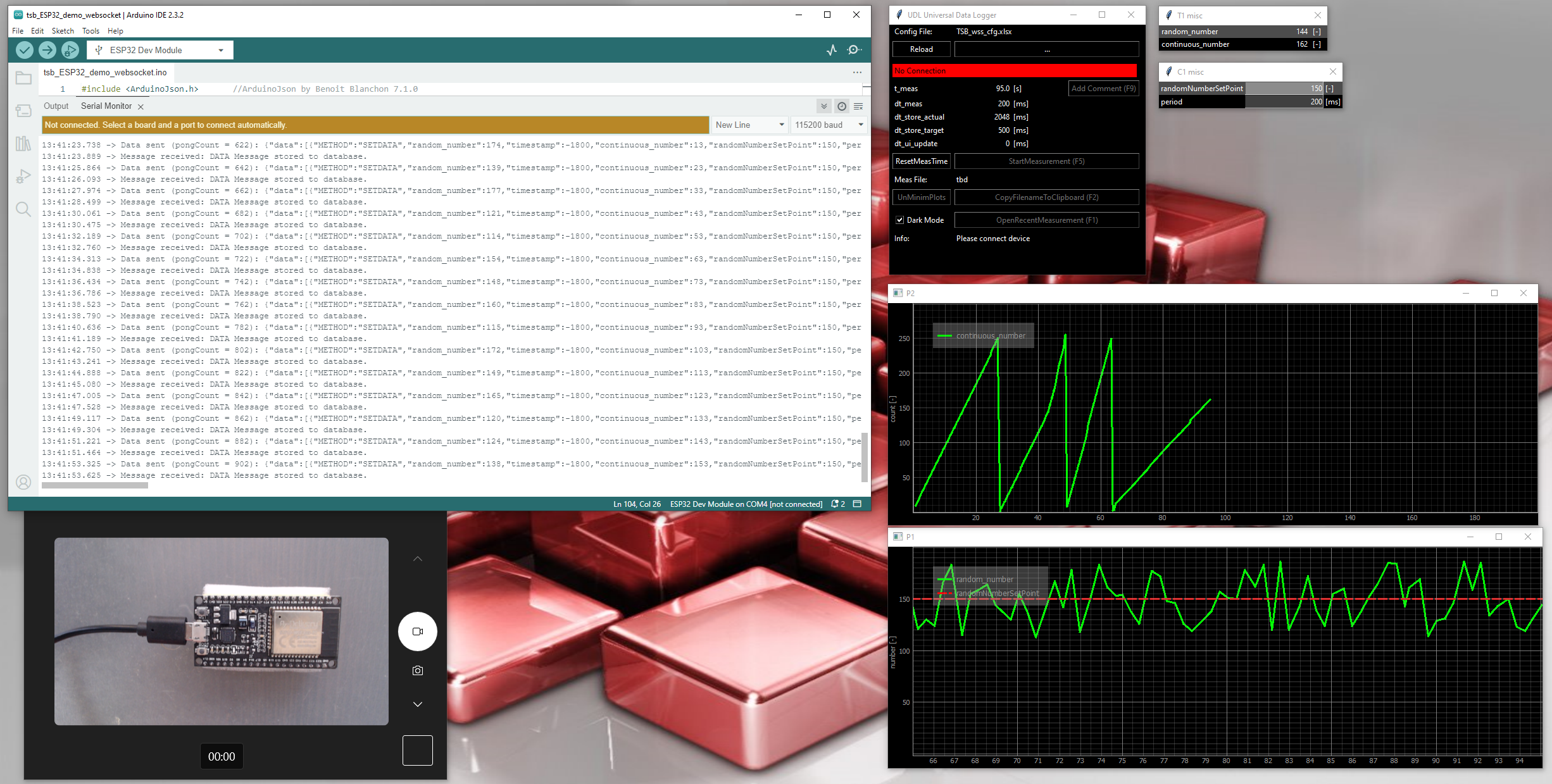The height and width of the screenshot is (784, 1552).
Task: Click the Upload arrow icon
Action: click(47, 50)
